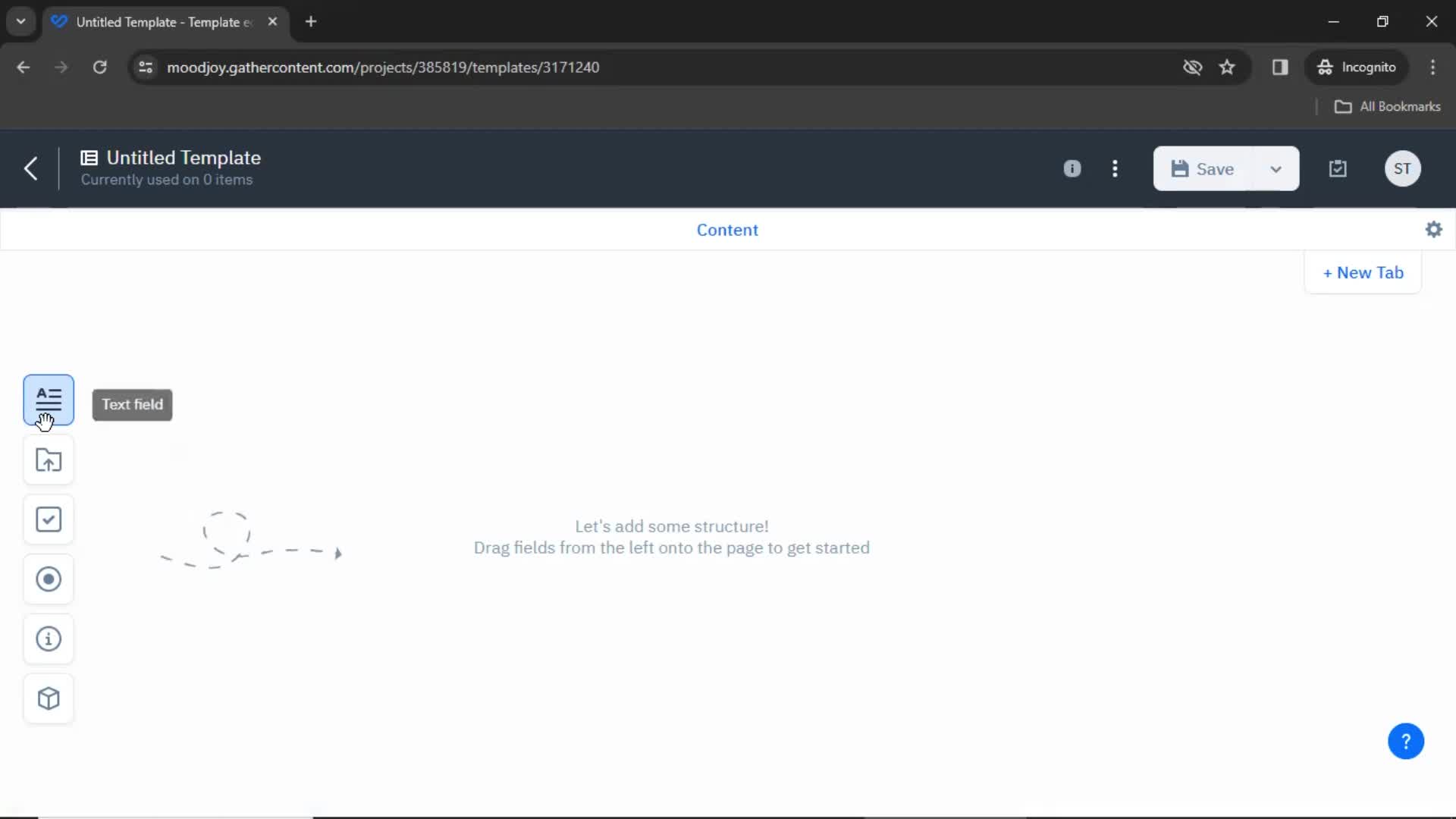The image size is (1456, 819).
Task: Select the Radio button field icon
Action: (49, 579)
